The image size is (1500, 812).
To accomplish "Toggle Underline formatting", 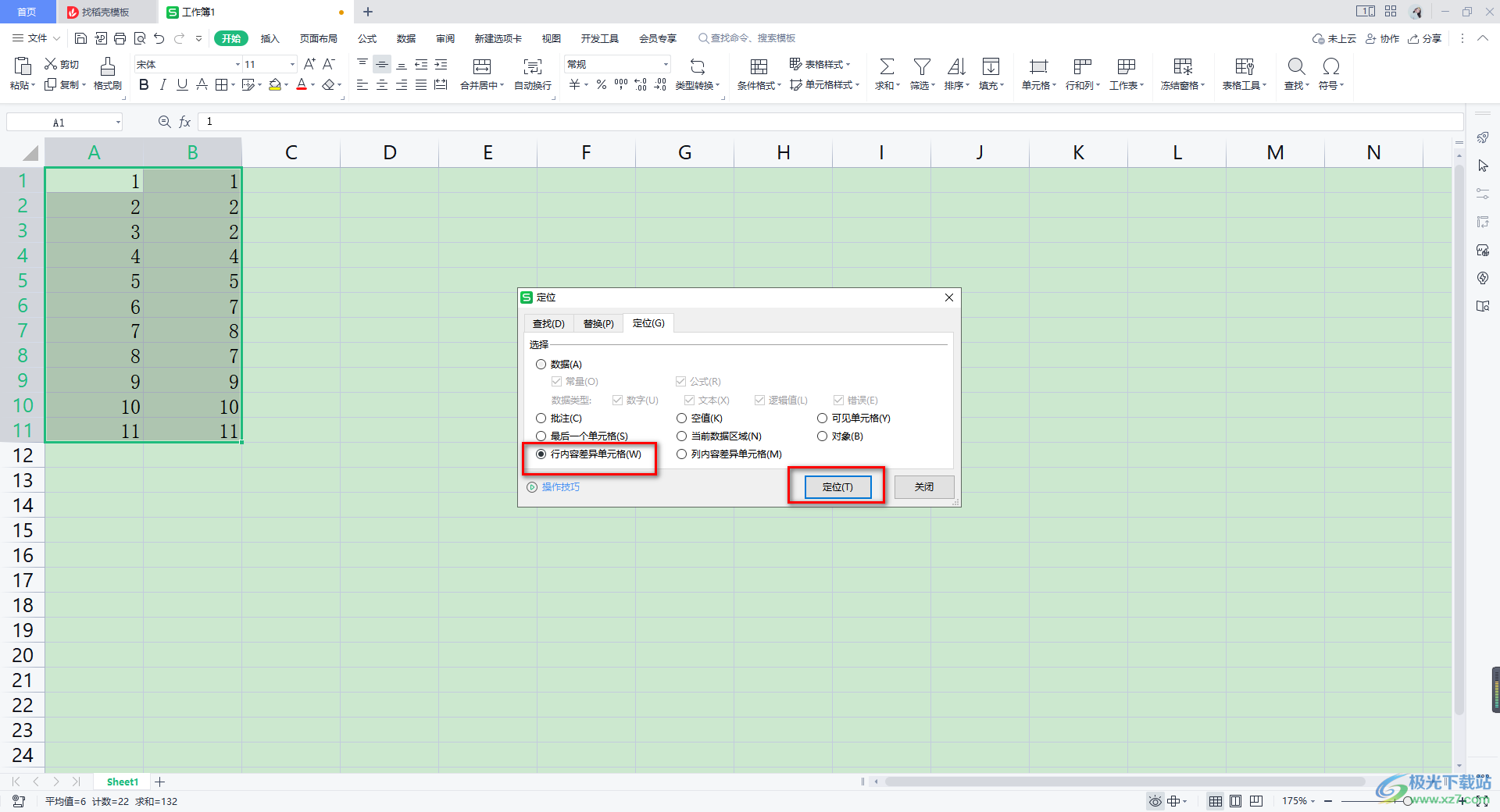I will click(x=182, y=85).
